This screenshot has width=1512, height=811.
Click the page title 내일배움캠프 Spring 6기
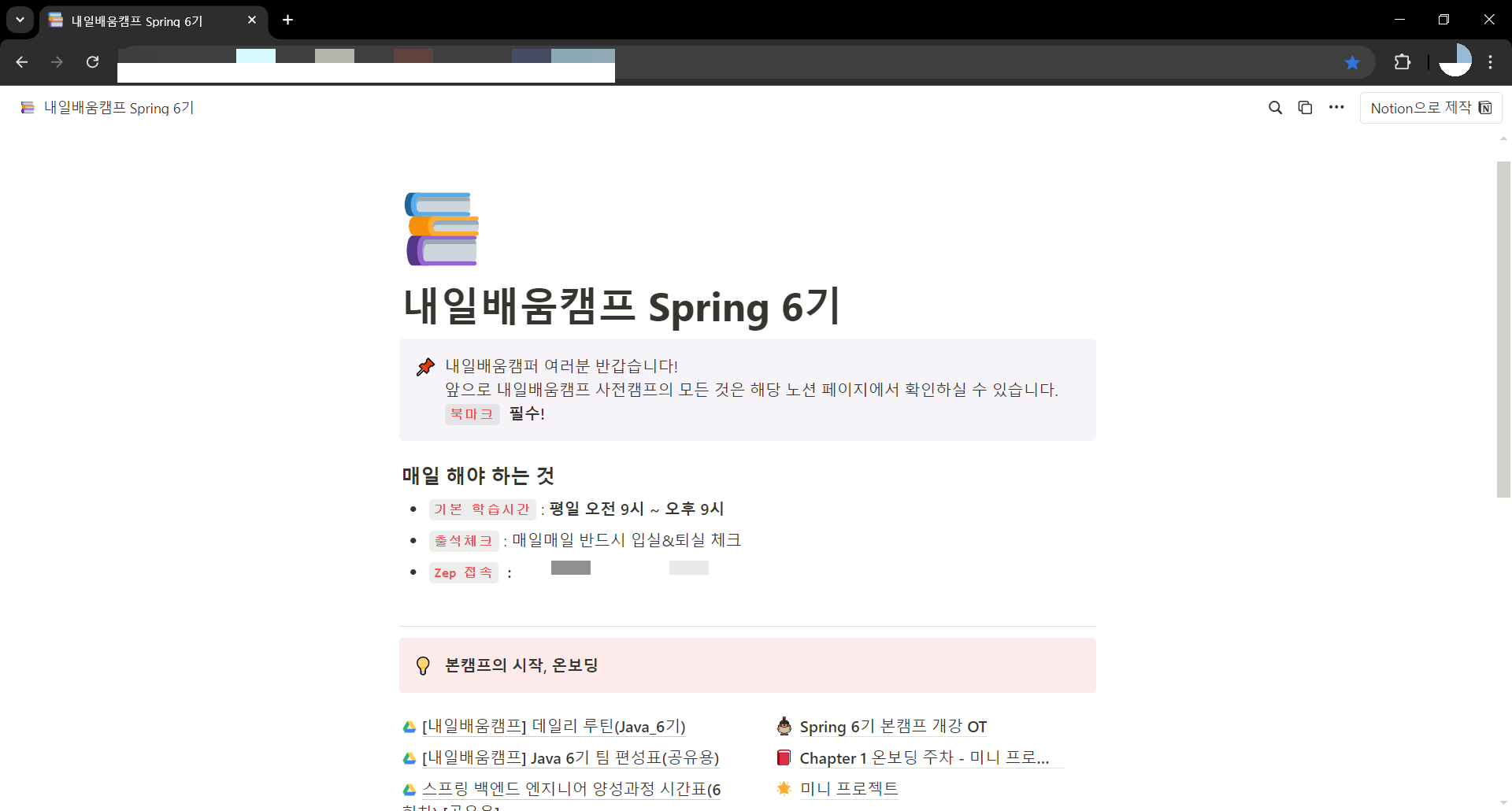622,306
